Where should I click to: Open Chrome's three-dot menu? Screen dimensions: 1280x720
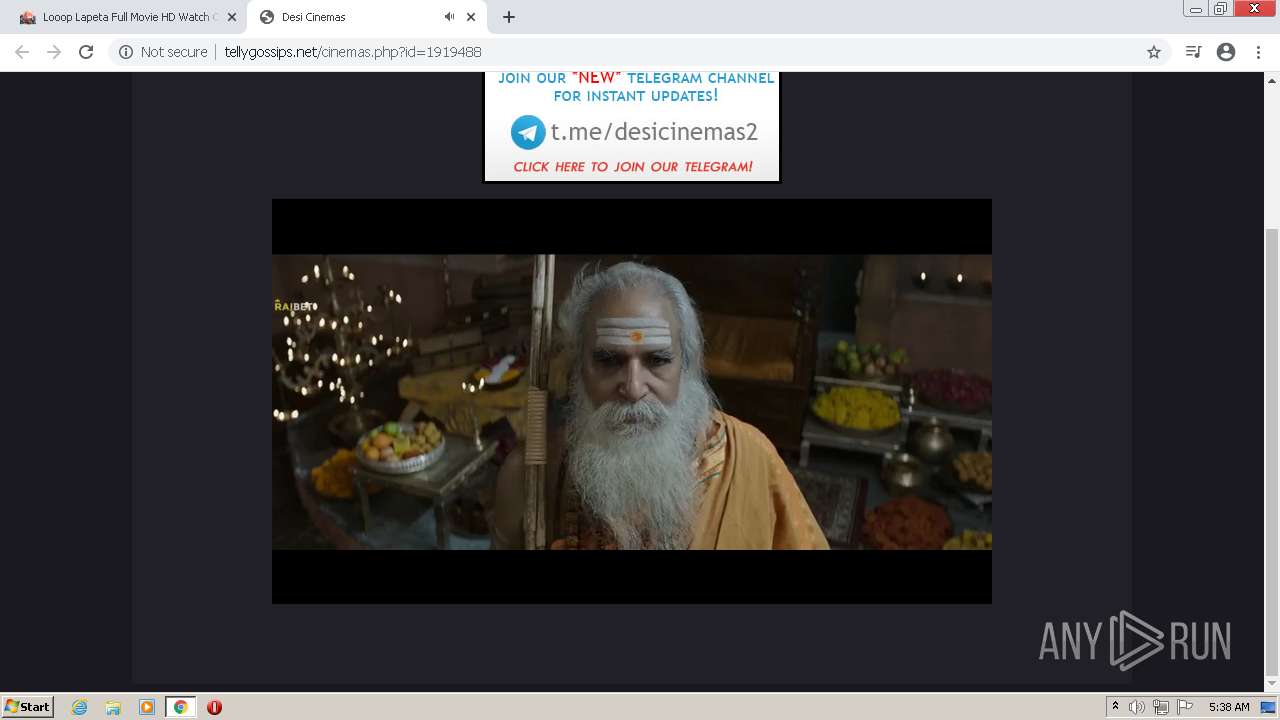click(1258, 52)
